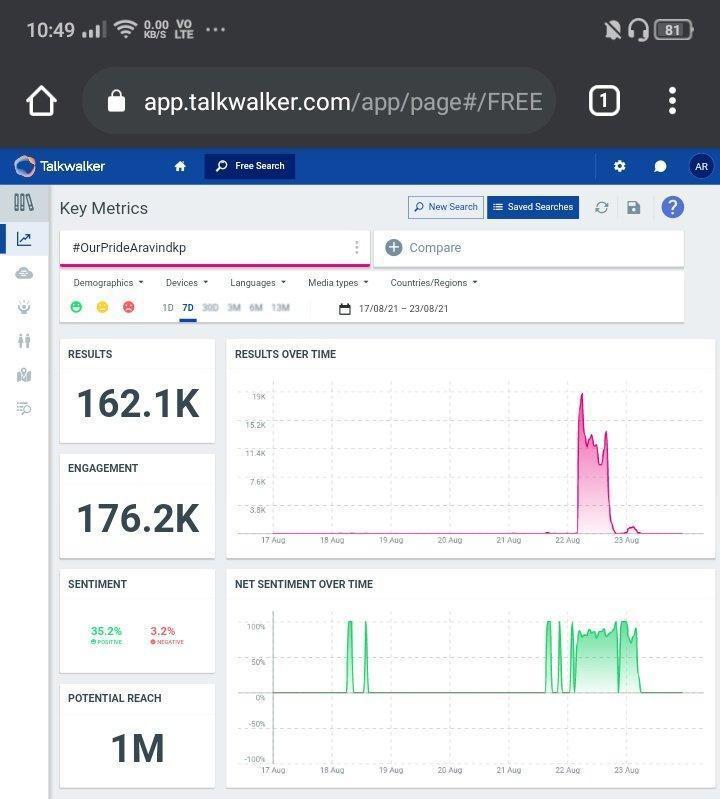Open the influencers sidebar icon
Screen dimensions: 720x799
pyautogui.click(x=24, y=307)
